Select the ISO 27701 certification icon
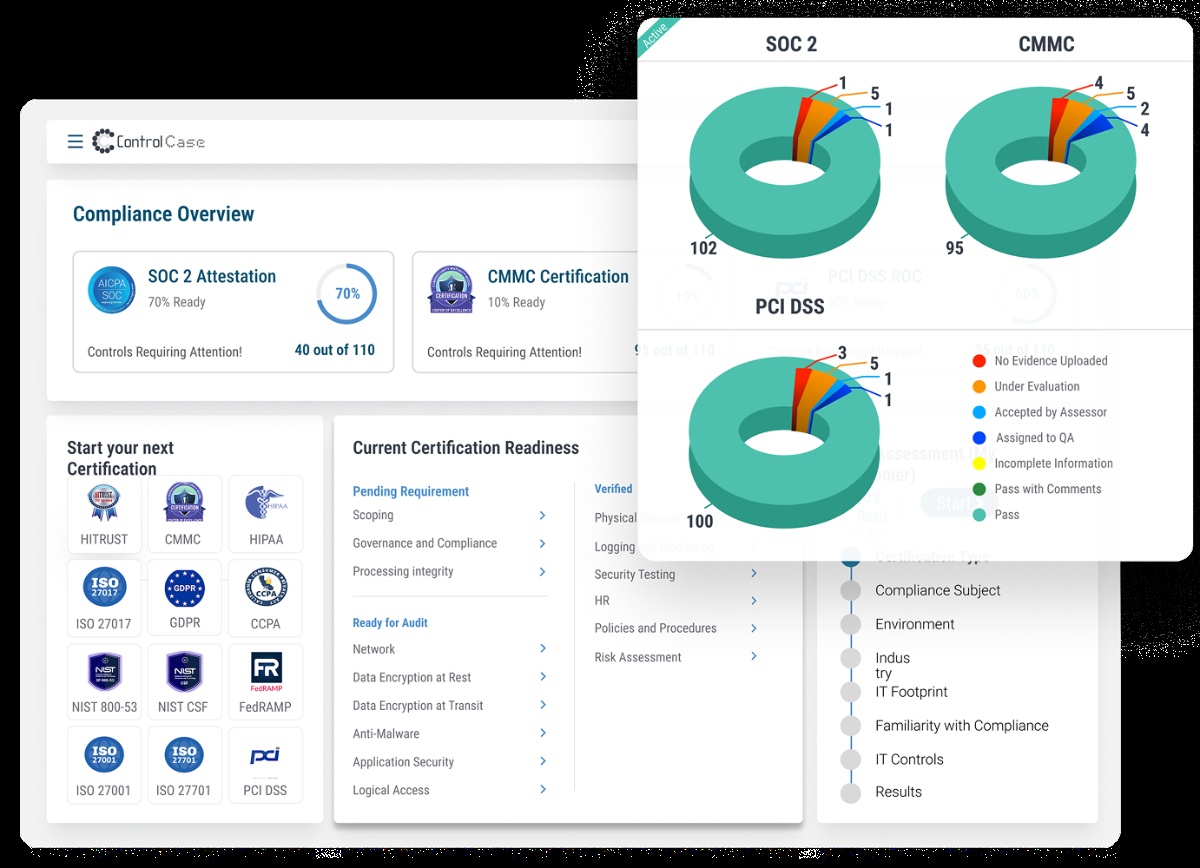1200x868 pixels. click(184, 756)
